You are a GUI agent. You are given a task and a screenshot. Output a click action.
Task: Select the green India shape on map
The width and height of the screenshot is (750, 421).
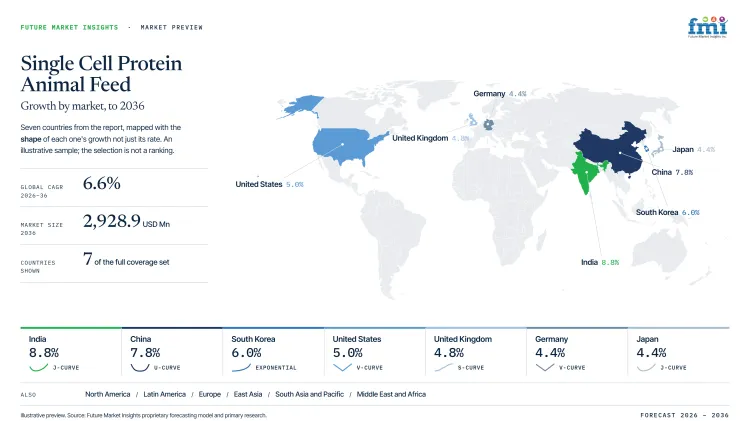[587, 172]
